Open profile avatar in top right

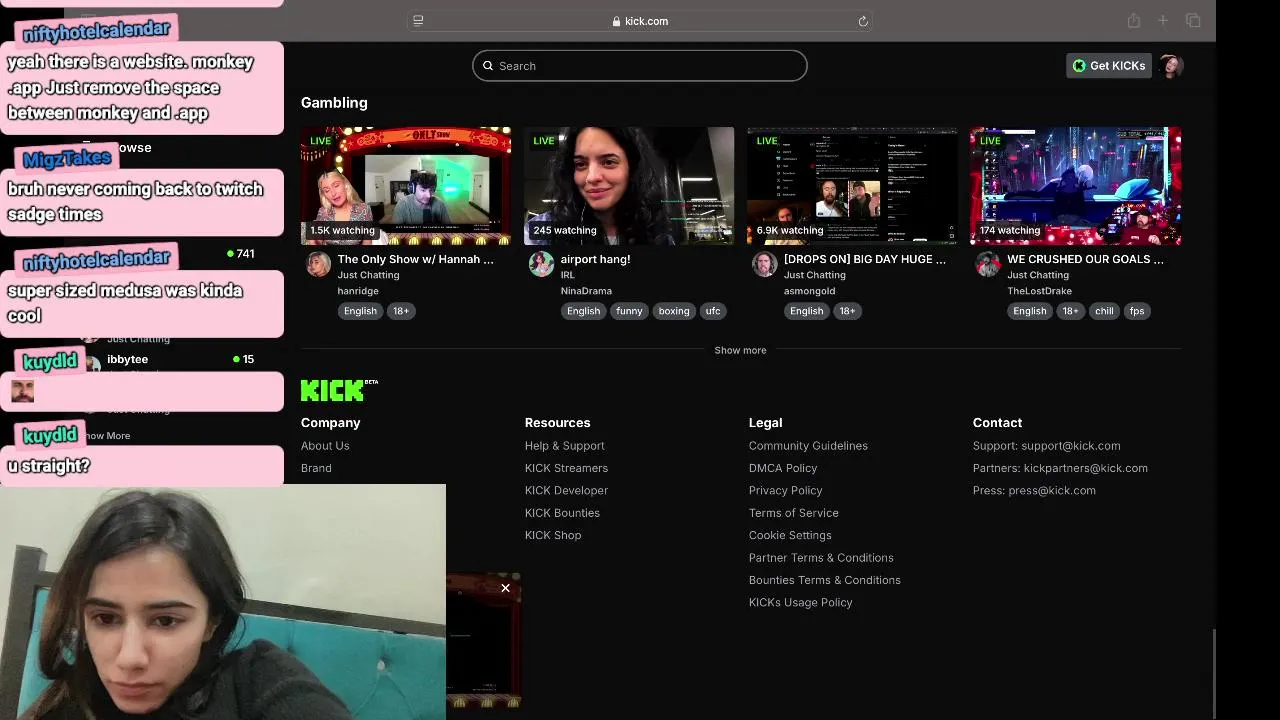[1171, 66]
